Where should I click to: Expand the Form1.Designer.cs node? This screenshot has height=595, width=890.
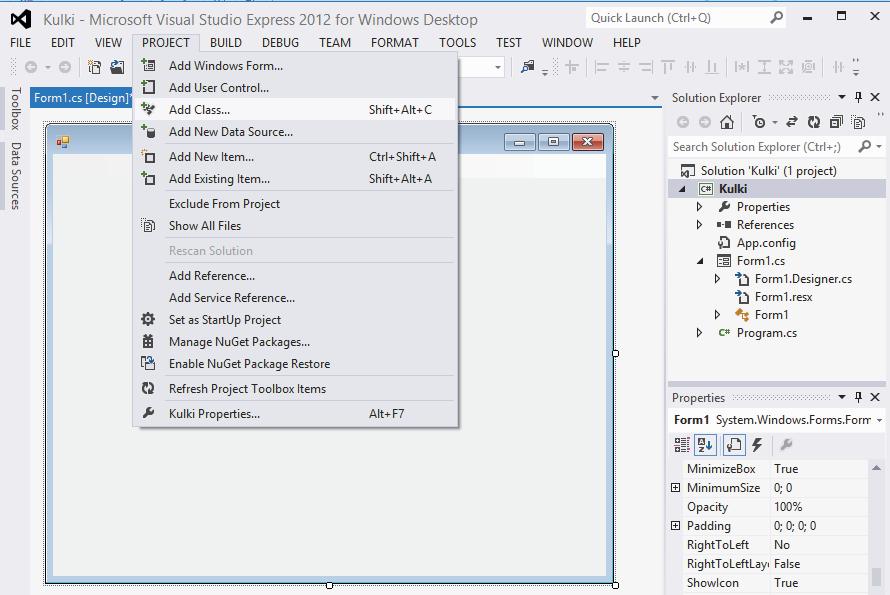click(717, 279)
